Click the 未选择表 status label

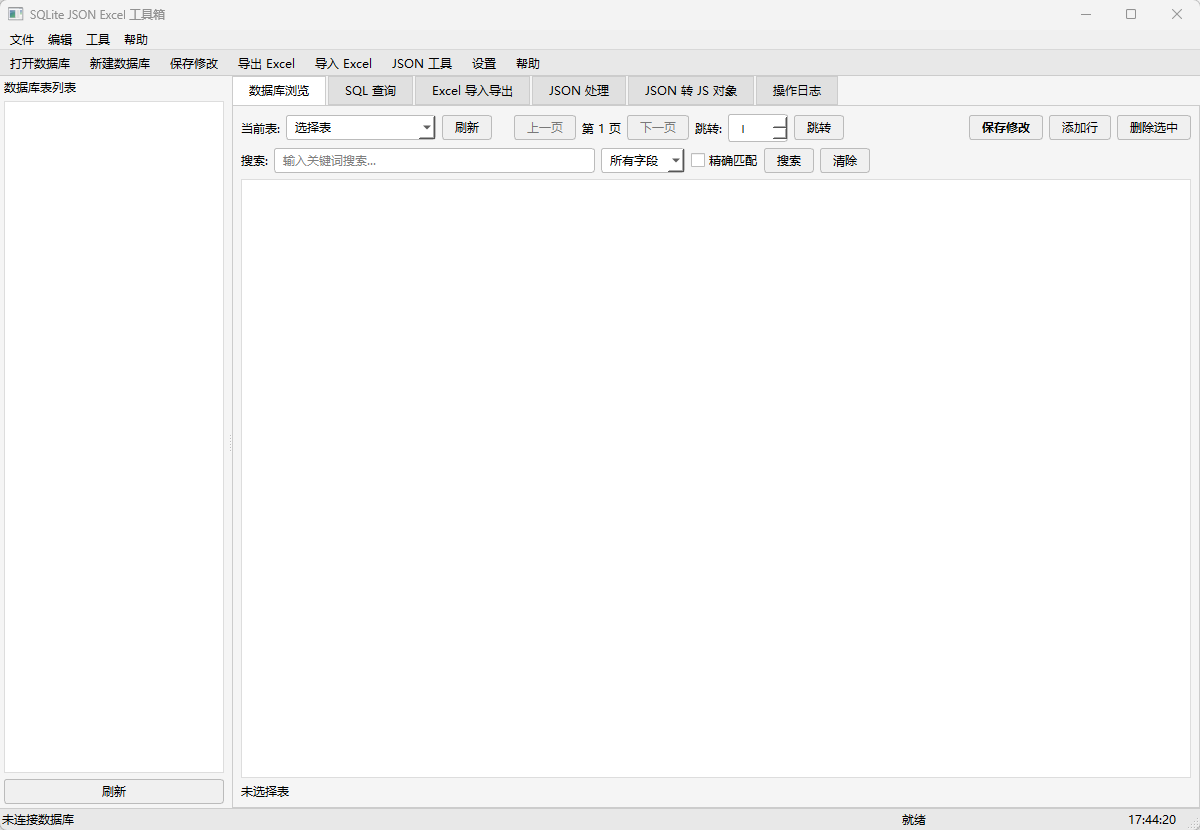click(x=265, y=792)
